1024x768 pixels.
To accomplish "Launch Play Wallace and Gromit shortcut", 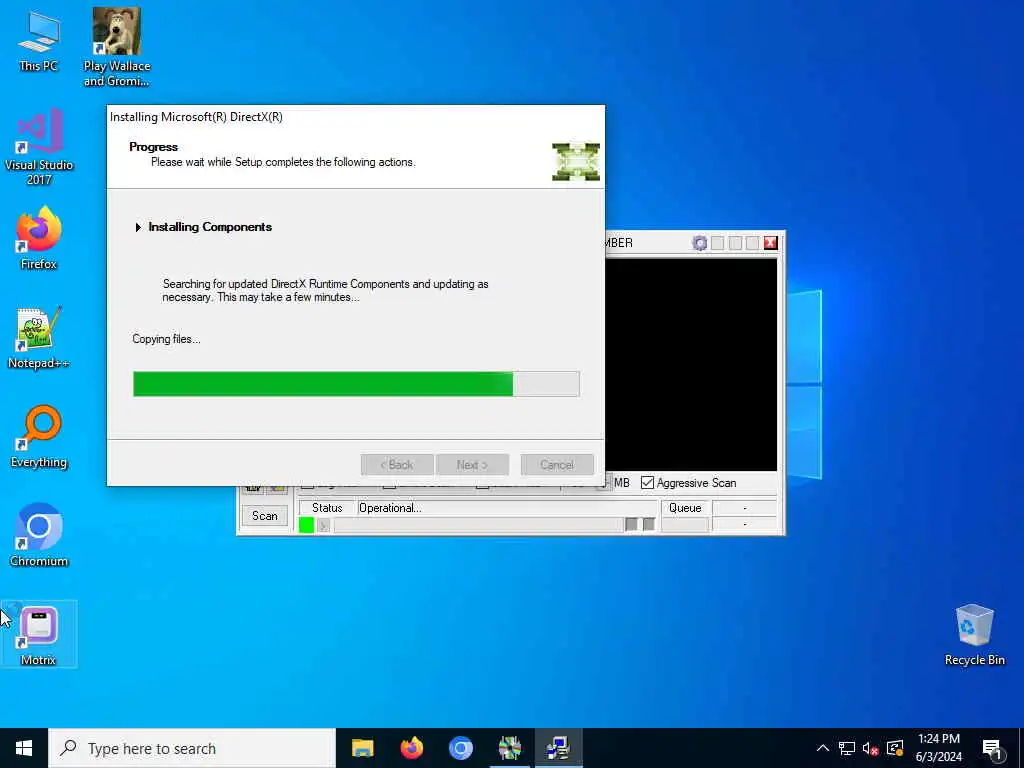I will tap(117, 47).
